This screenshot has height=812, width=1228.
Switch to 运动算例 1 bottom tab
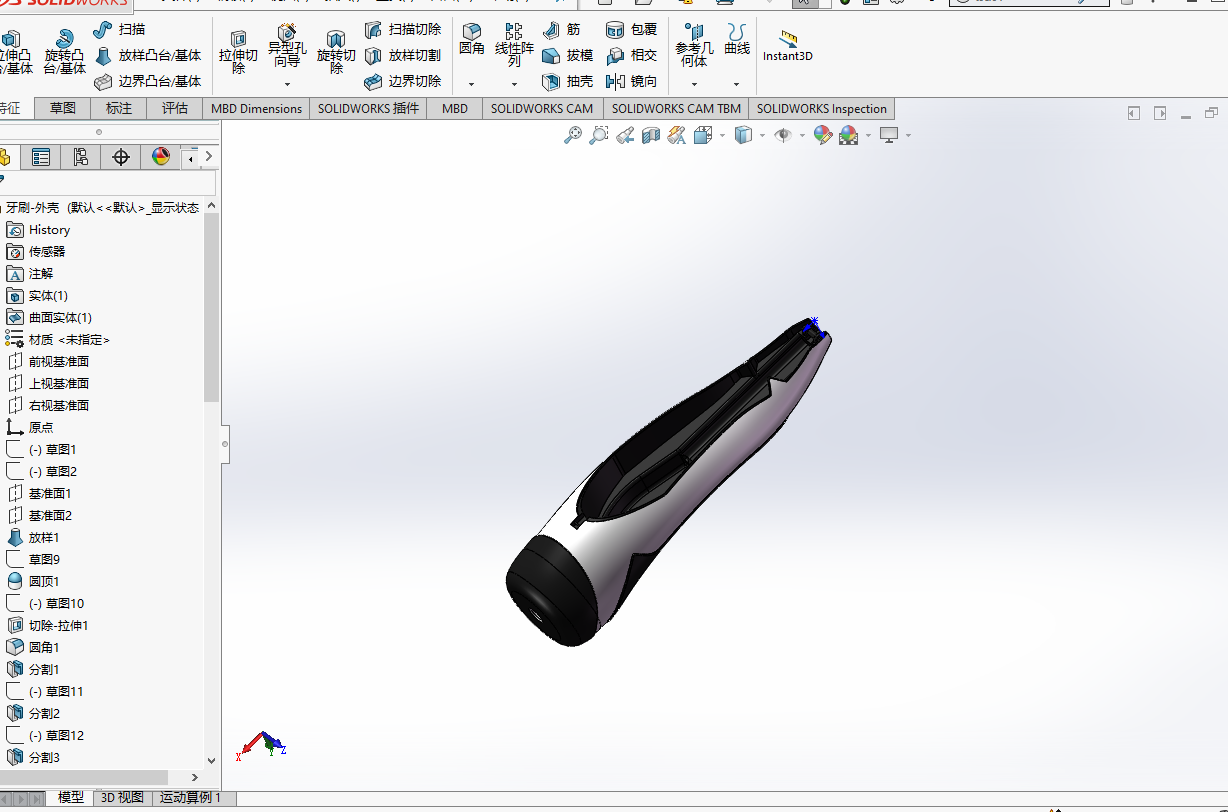tap(191, 798)
